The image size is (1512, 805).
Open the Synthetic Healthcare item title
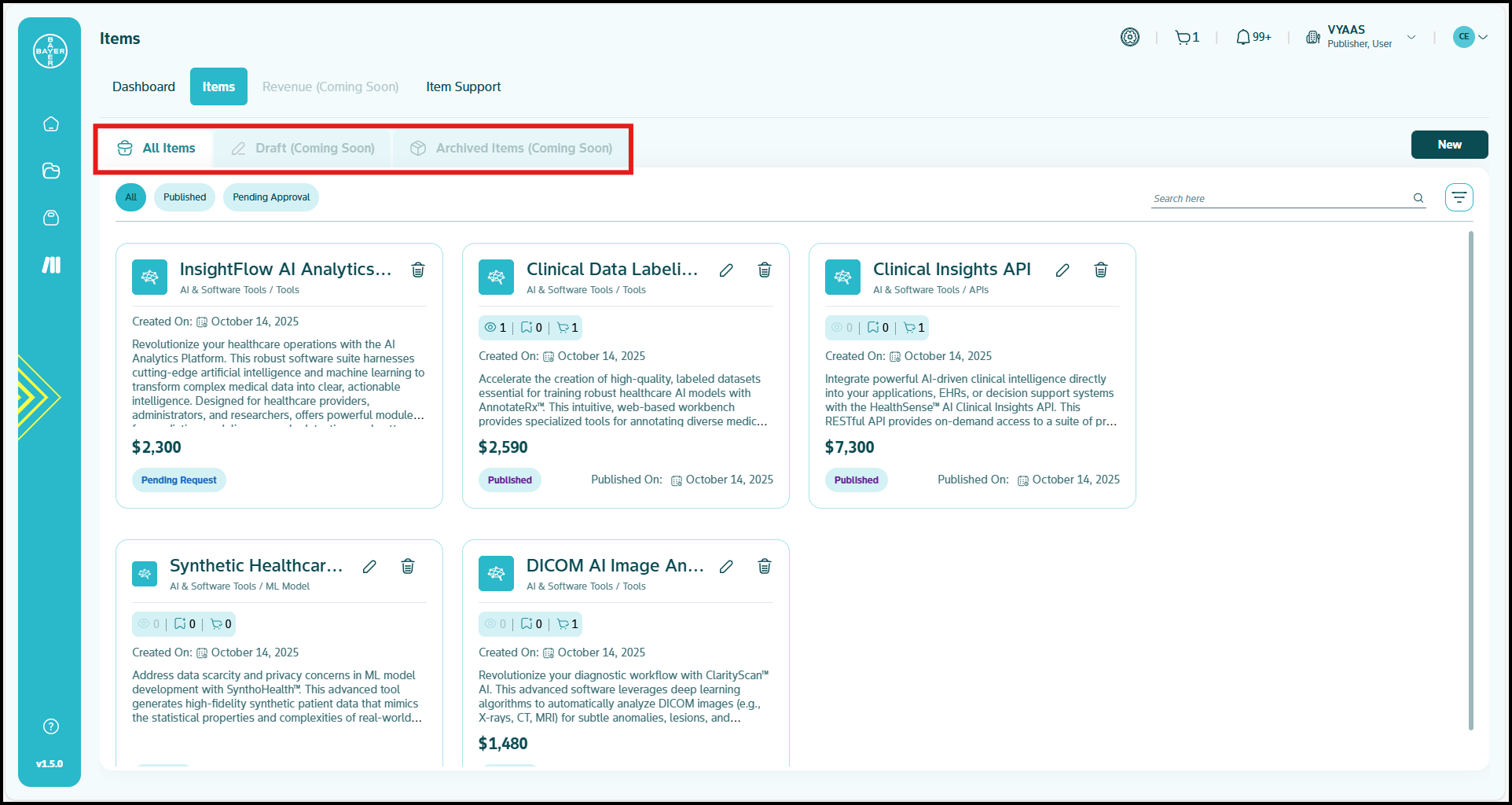pyautogui.click(x=256, y=566)
